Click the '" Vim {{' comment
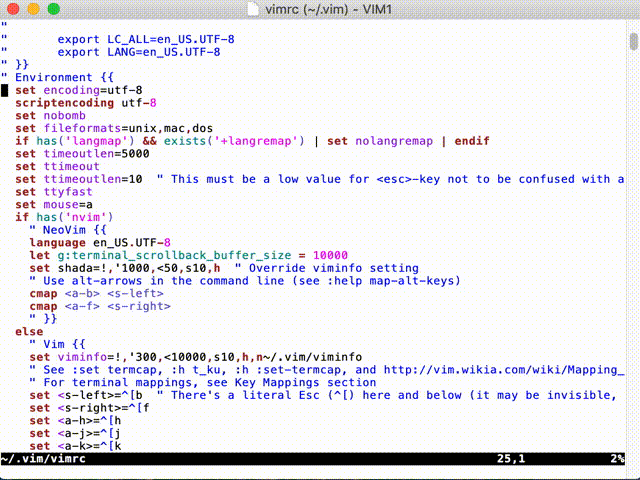Viewport: 640px width, 480px height. [57, 344]
